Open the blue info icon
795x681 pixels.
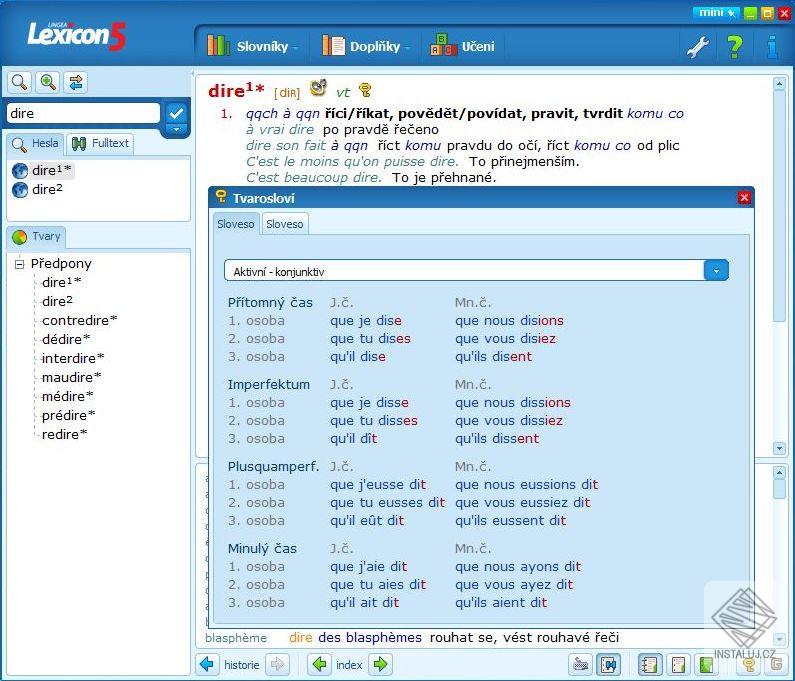(x=772, y=47)
